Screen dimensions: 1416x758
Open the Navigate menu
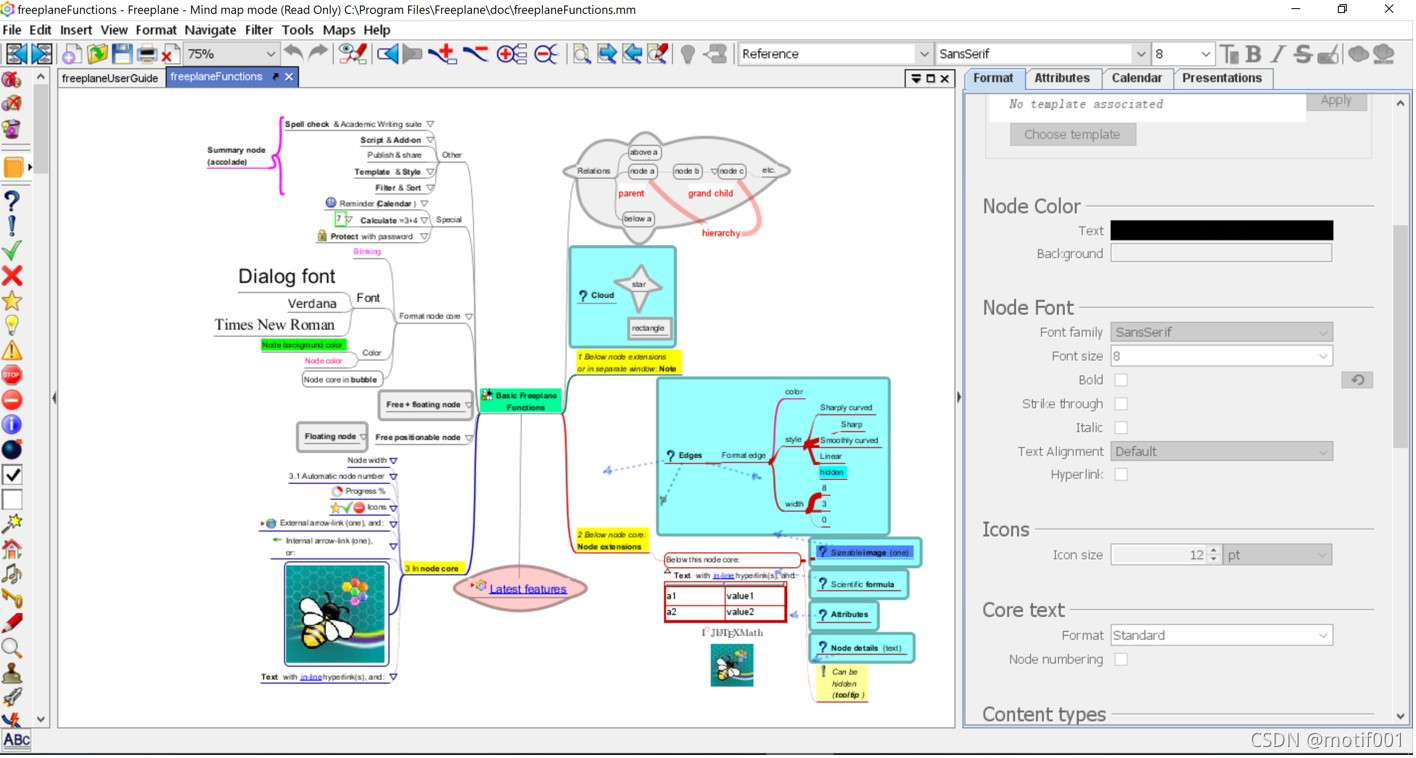[x=210, y=30]
